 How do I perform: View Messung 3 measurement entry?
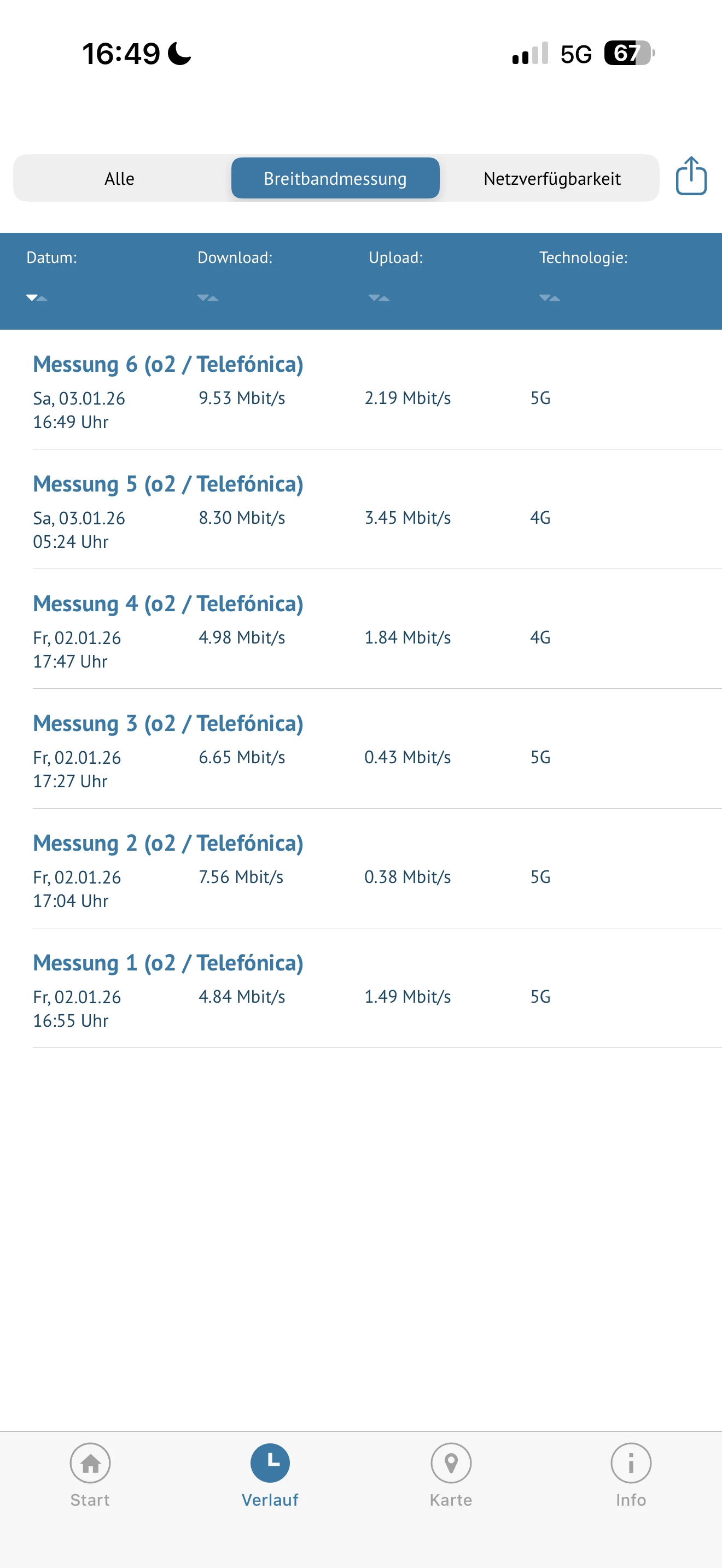point(168,724)
